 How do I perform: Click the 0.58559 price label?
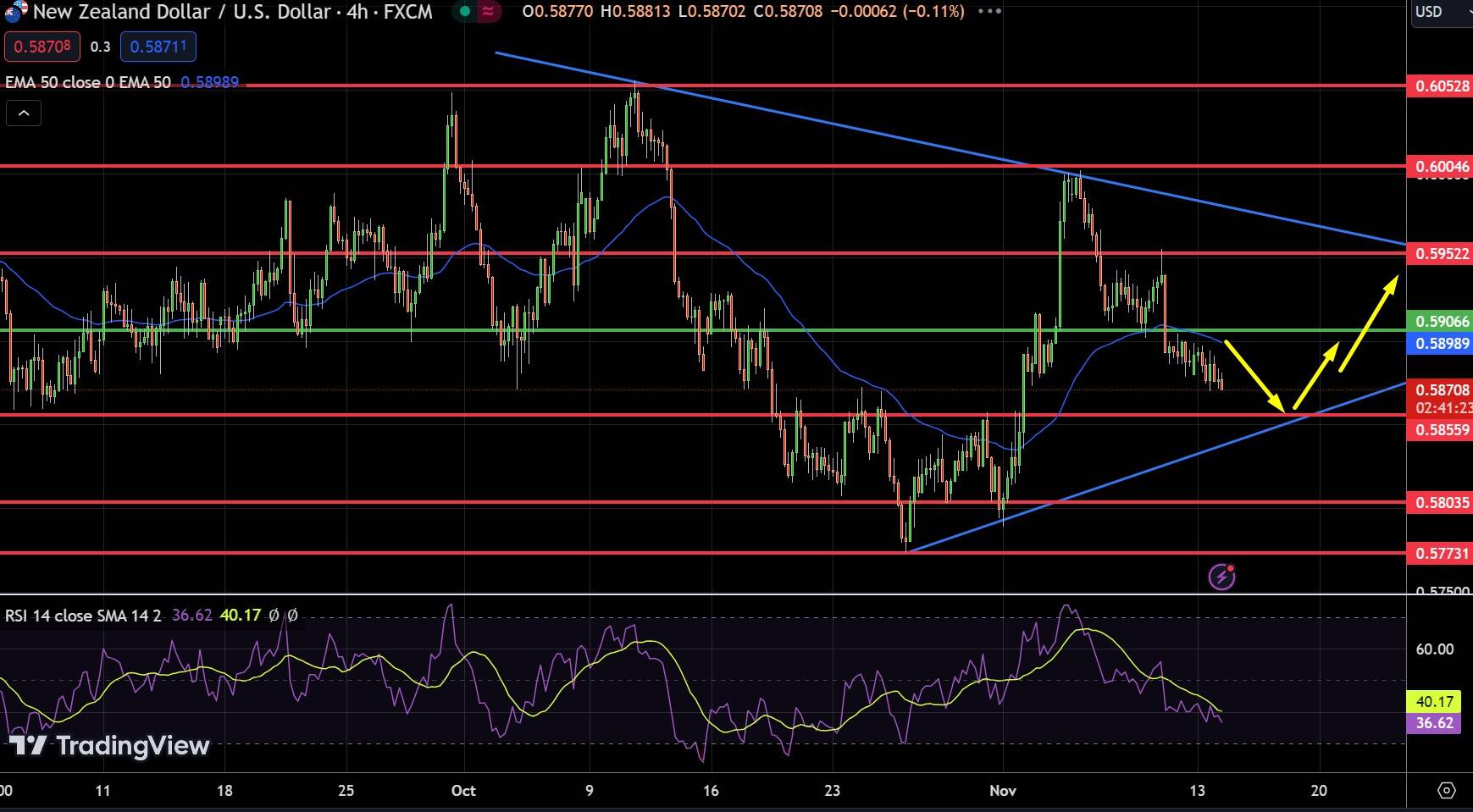click(x=1439, y=430)
